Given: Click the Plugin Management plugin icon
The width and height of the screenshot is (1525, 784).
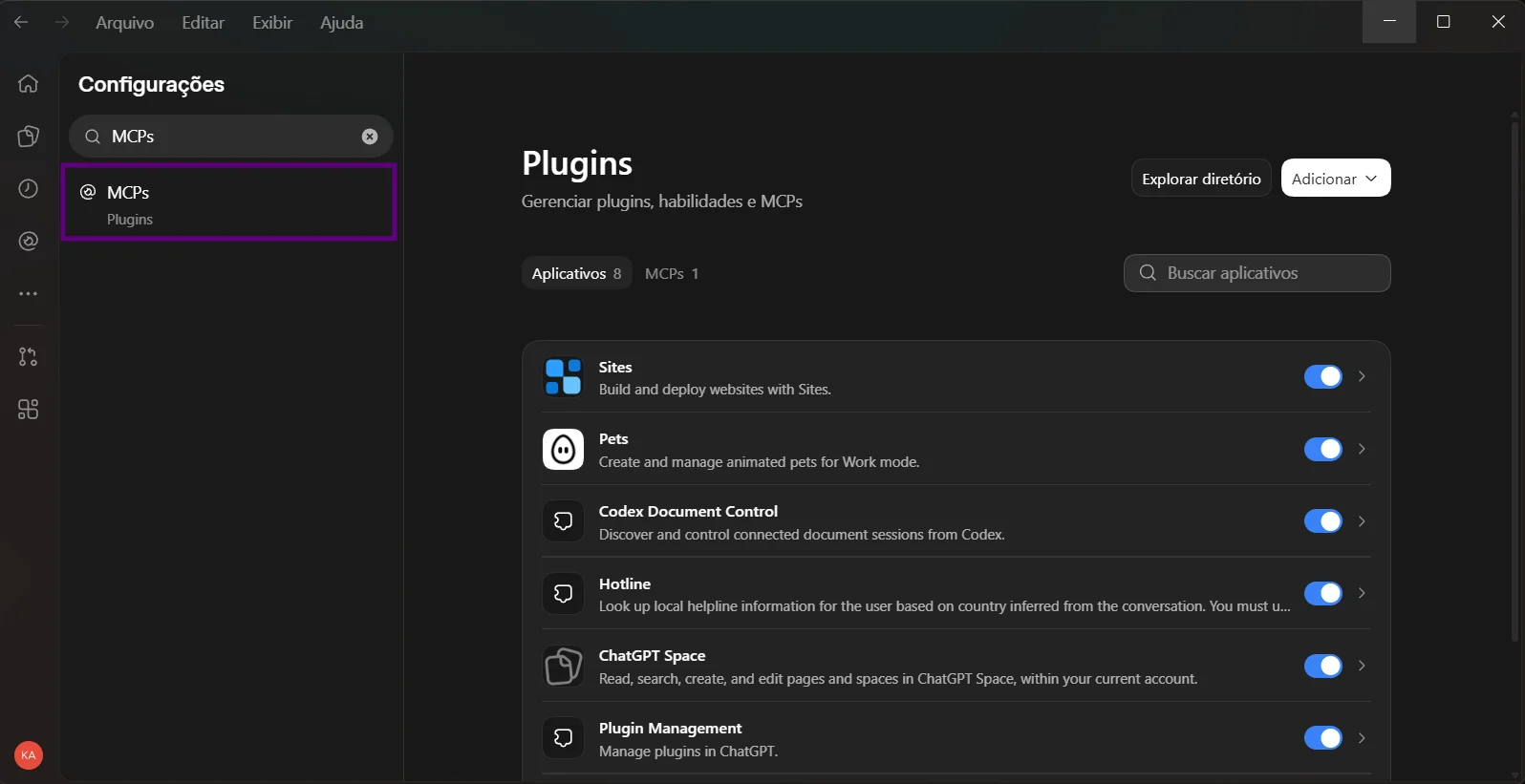Looking at the screenshot, I should [x=563, y=737].
